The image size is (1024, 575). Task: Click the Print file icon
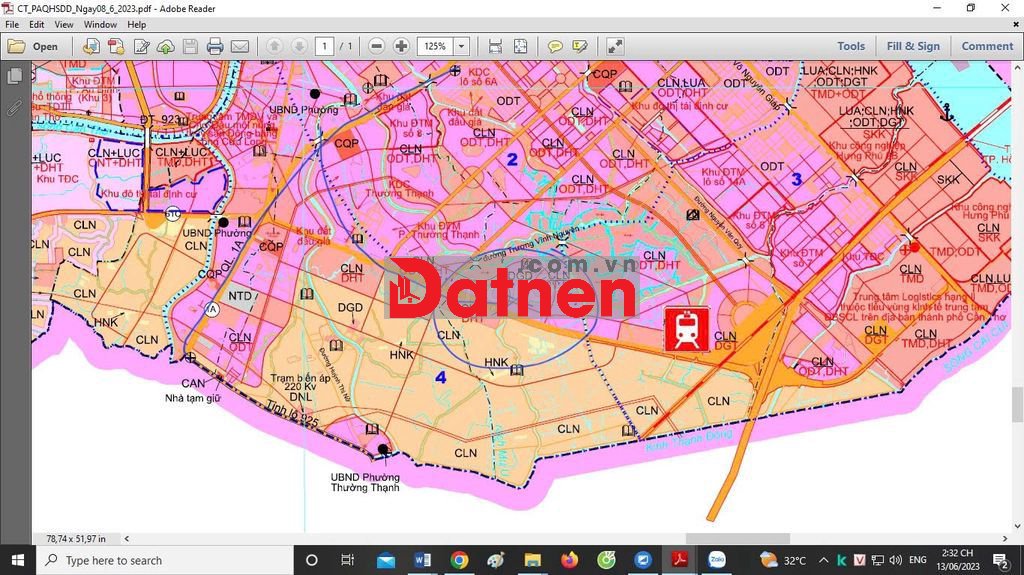click(215, 46)
